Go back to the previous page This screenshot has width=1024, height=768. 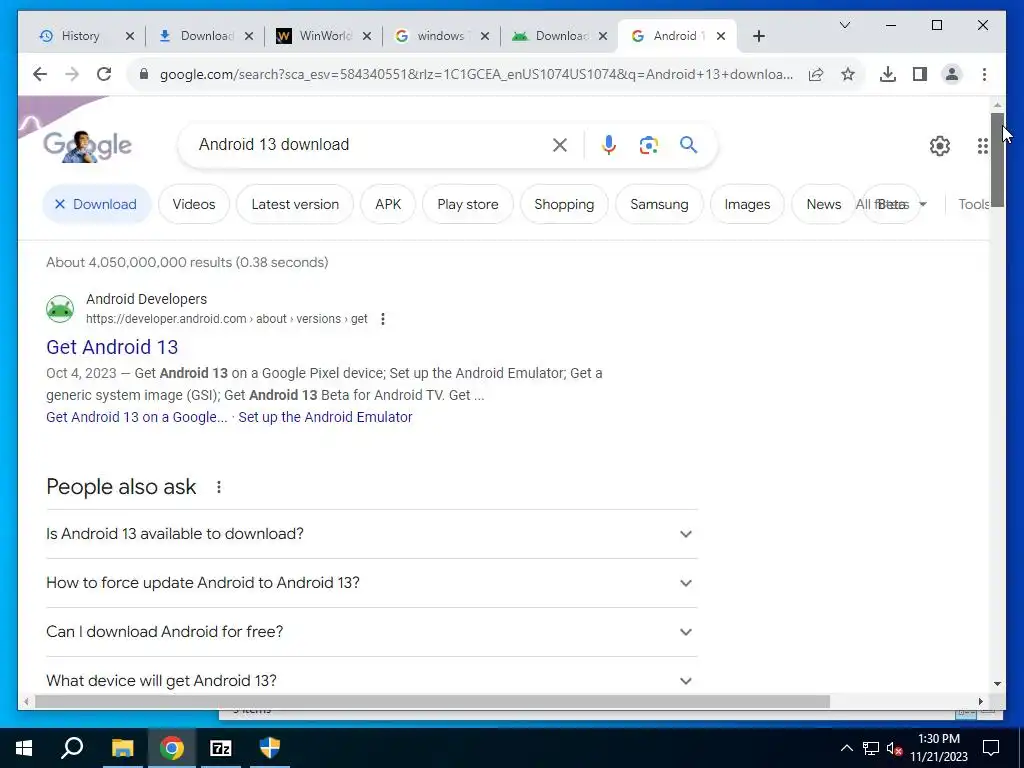point(40,74)
